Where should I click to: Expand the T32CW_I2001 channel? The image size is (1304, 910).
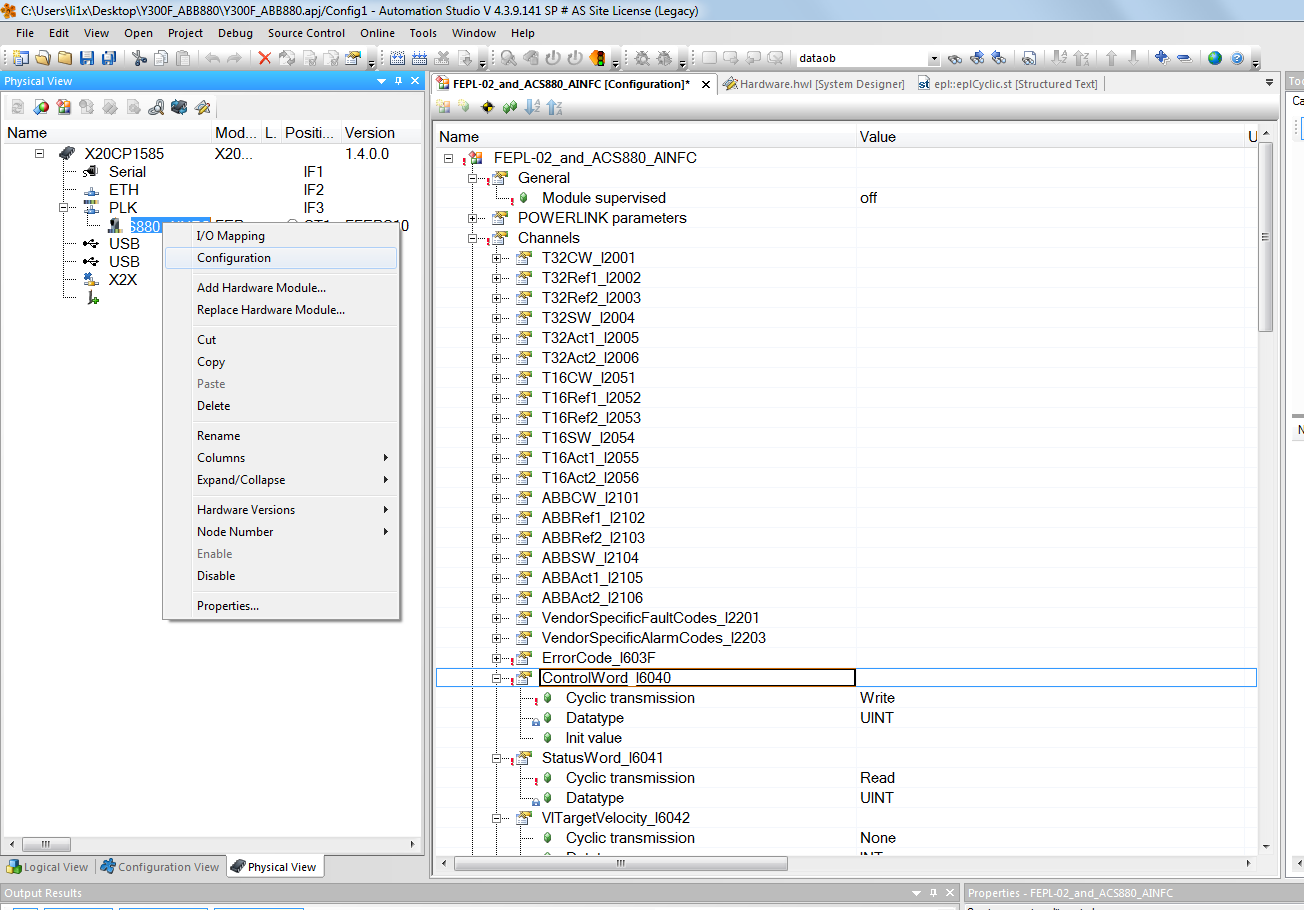click(497, 258)
